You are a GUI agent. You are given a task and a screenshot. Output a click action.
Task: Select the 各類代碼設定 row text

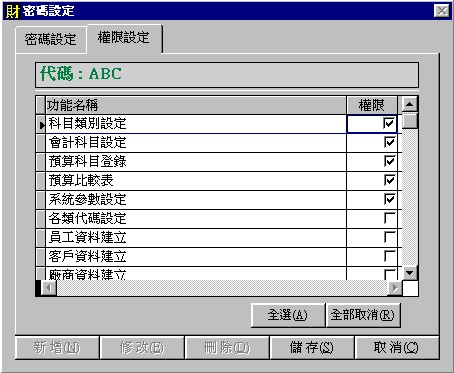point(87,219)
